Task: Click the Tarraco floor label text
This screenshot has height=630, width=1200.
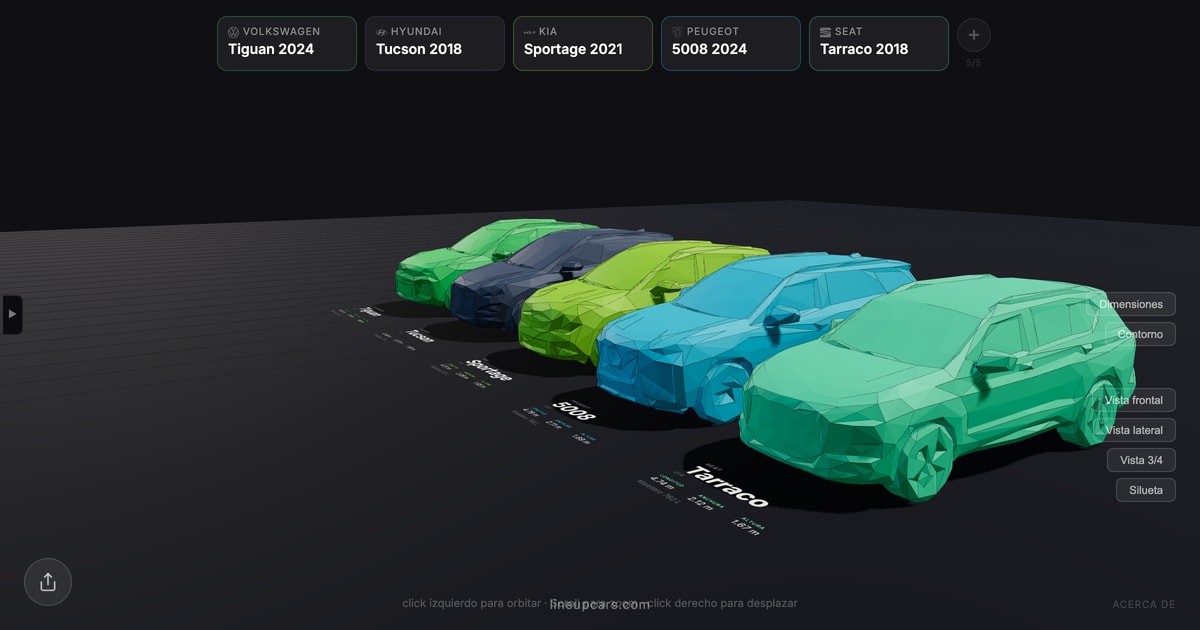Action: 728,487
